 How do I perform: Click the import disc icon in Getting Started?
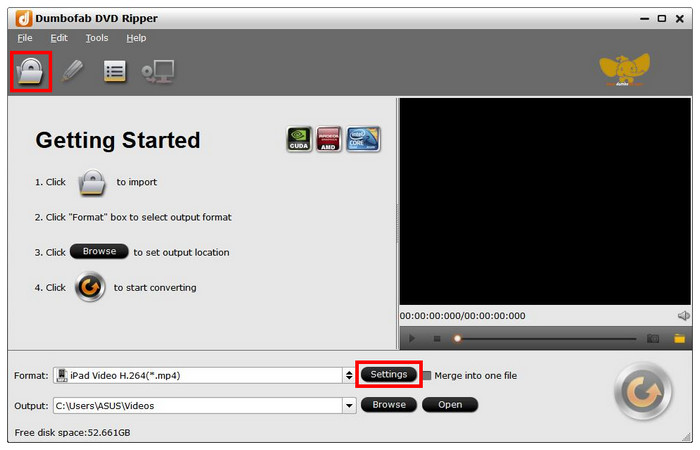pos(92,183)
